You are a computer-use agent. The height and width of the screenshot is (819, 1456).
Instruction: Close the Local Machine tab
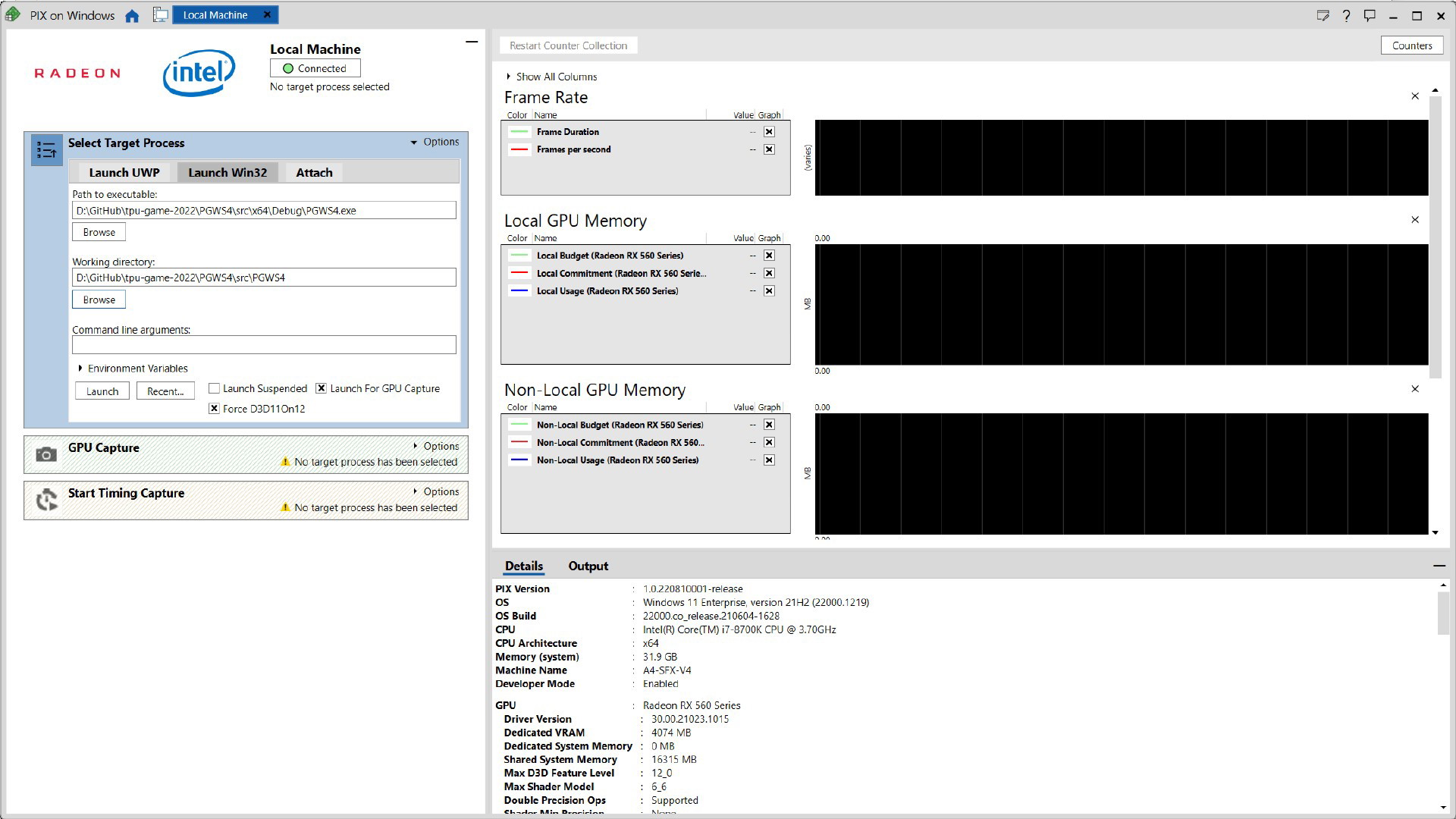267,14
